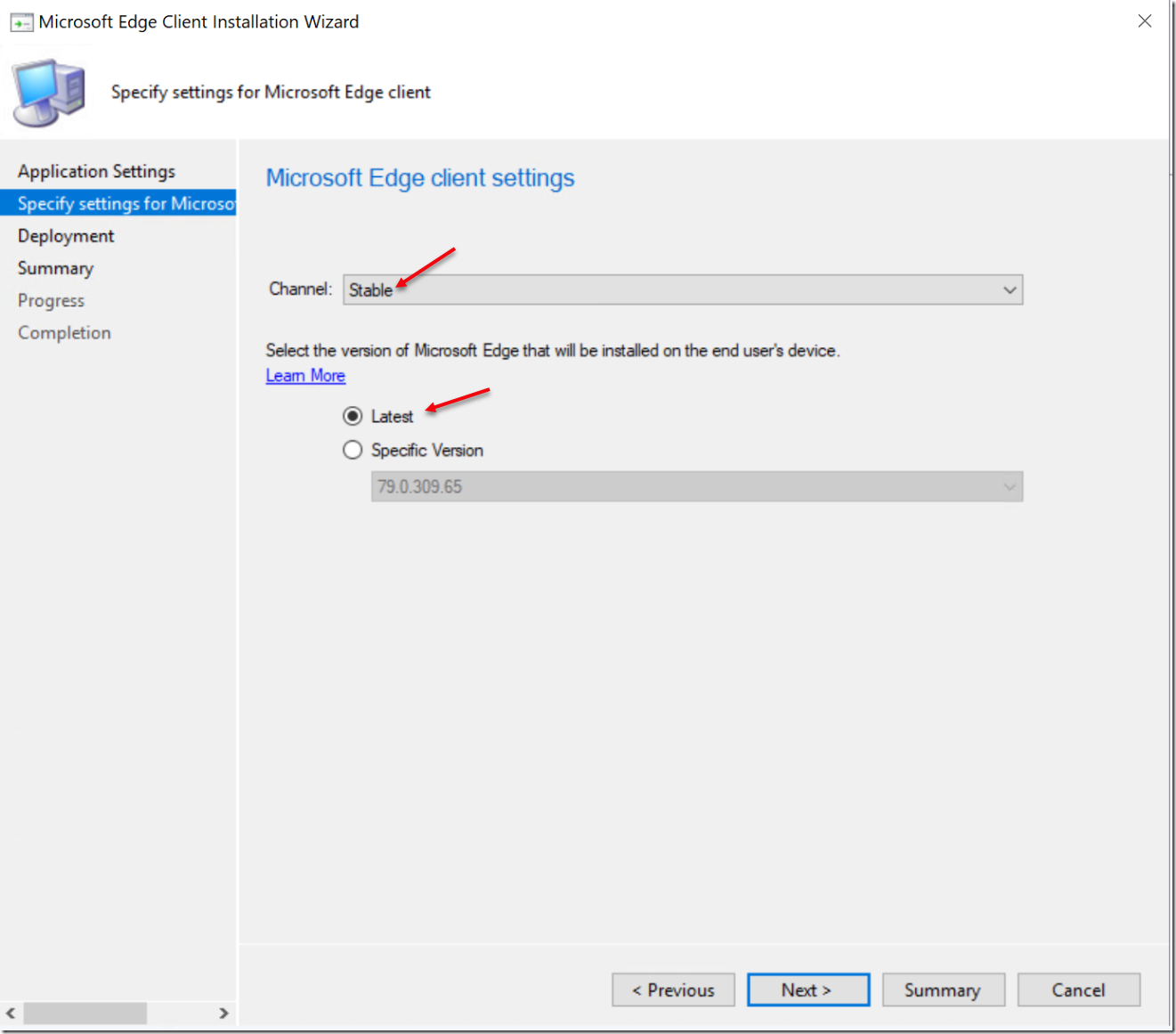1176x1034 pixels.
Task: Cancel the installation wizard
Action: pyautogui.click(x=1078, y=989)
